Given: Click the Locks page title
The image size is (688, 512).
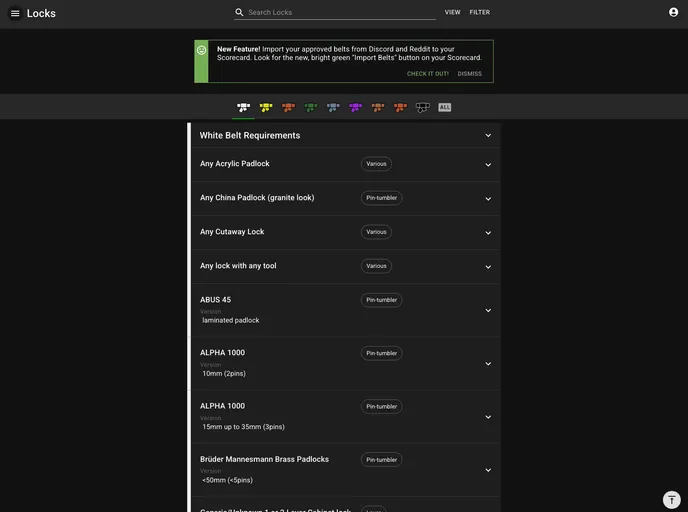Looking at the screenshot, I should (41, 13).
